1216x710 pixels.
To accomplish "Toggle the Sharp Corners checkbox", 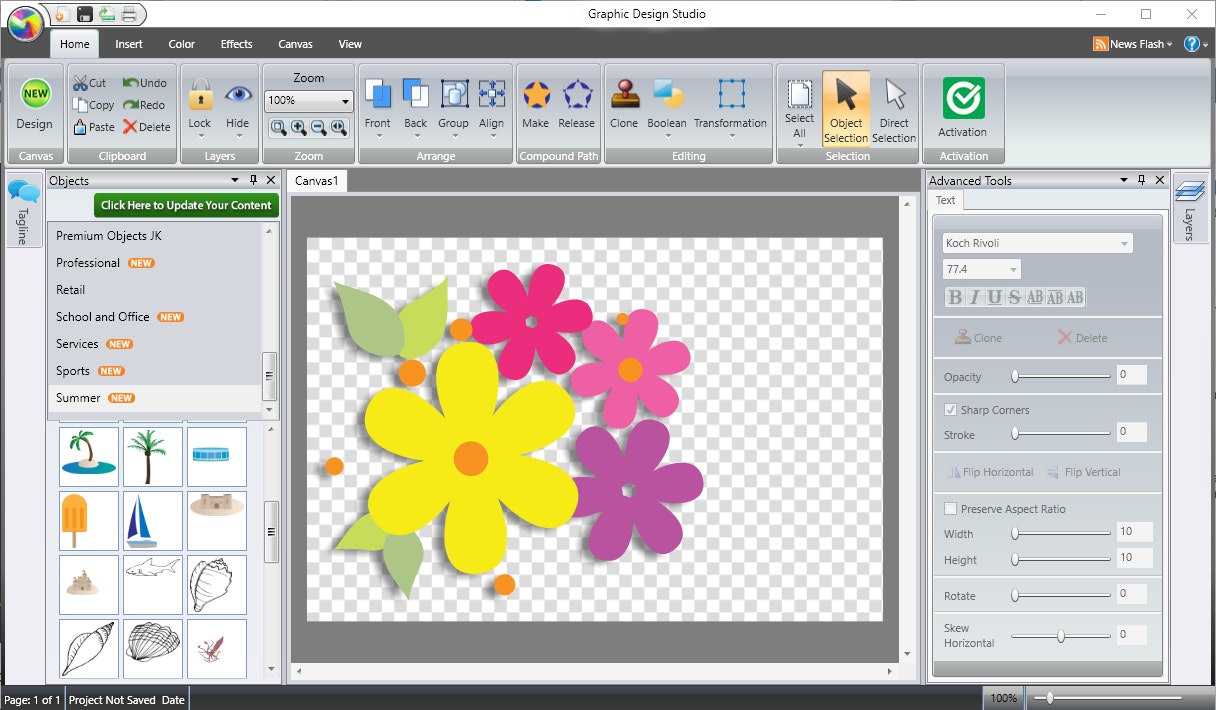I will 951,410.
